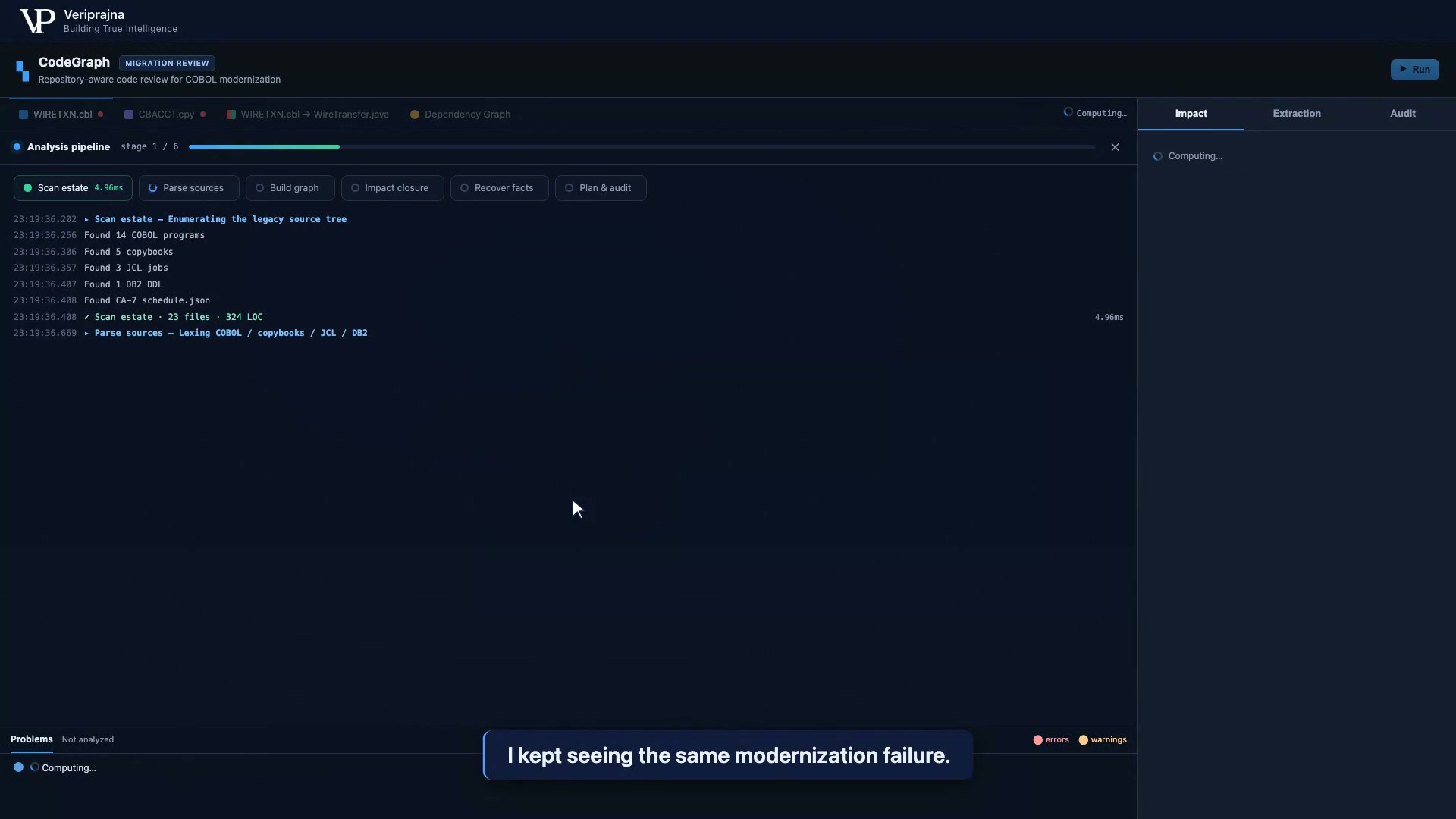
Task: Click the 'Found 5 copybooks' log line
Action: (128, 252)
